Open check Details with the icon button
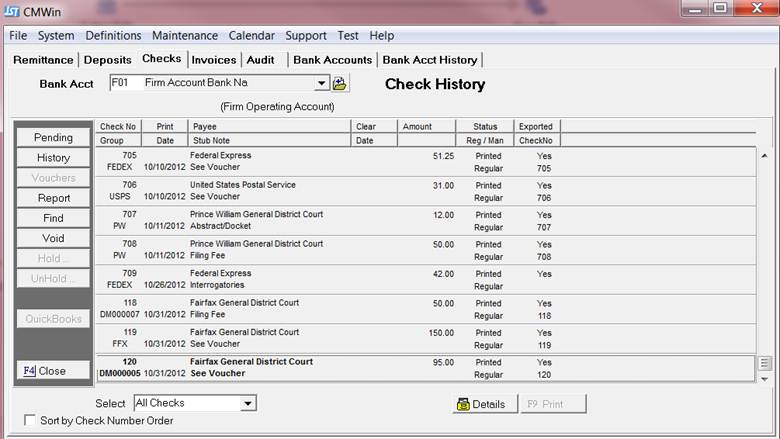 pyautogui.click(x=480, y=404)
